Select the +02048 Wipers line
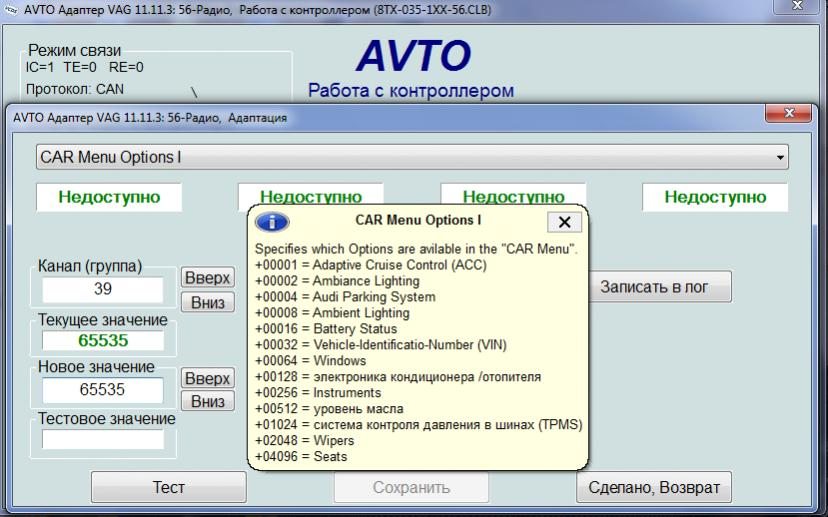This screenshot has width=828, height=517. [304, 440]
